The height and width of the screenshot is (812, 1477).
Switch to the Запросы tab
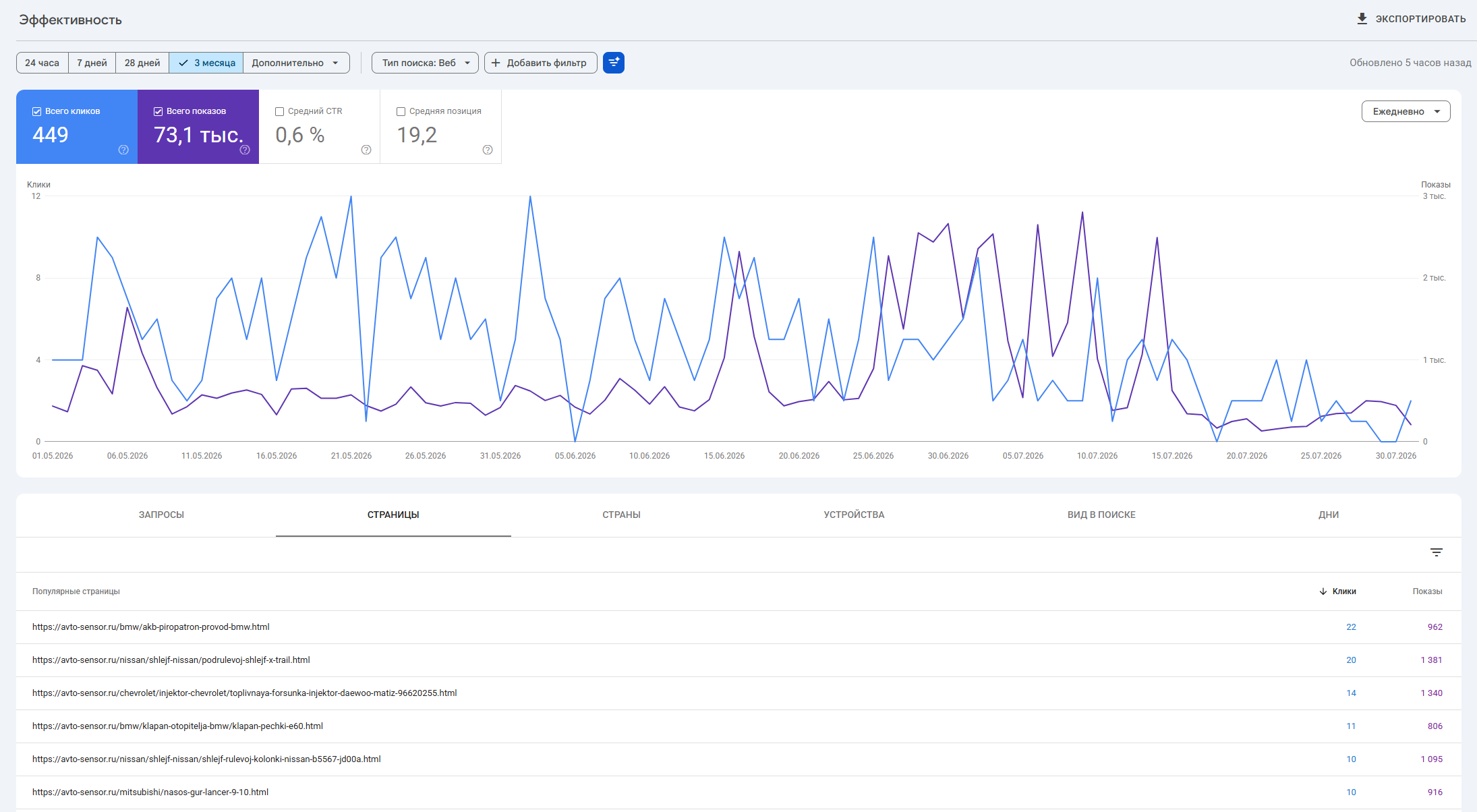click(161, 515)
